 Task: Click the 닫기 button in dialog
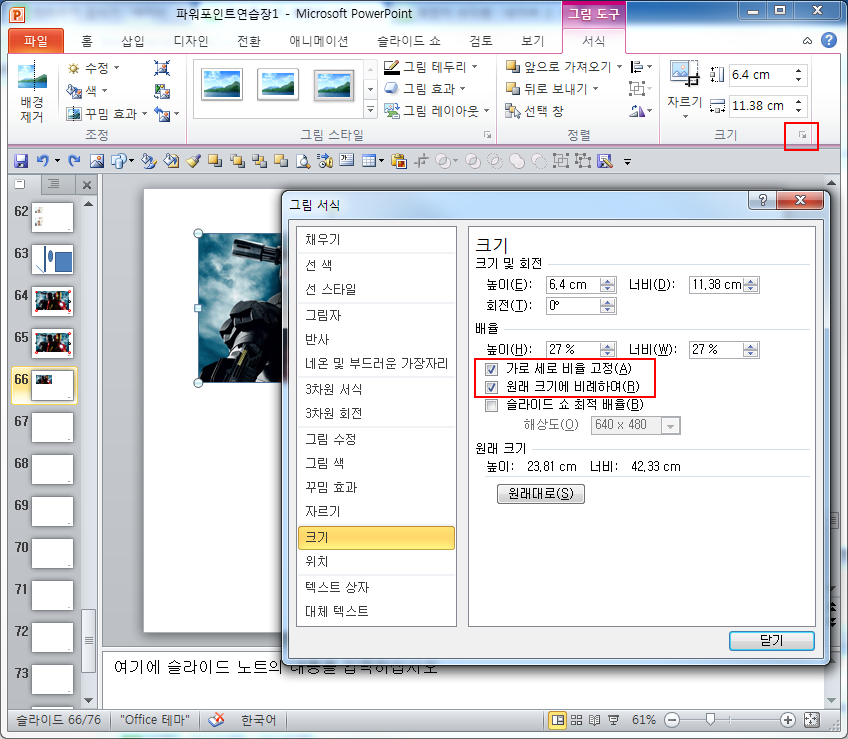pos(771,641)
